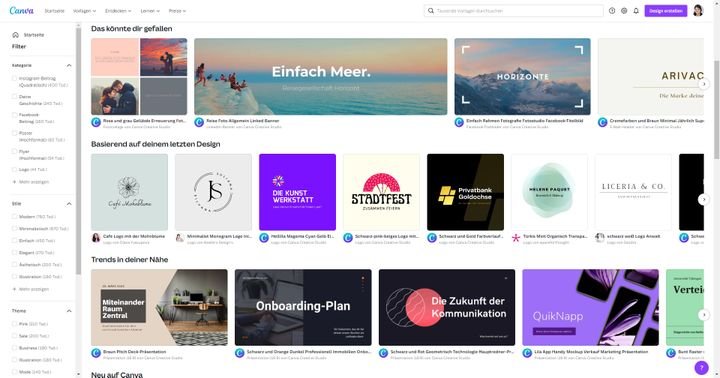Open the notifications bell
720x378 pixels.
point(636,11)
